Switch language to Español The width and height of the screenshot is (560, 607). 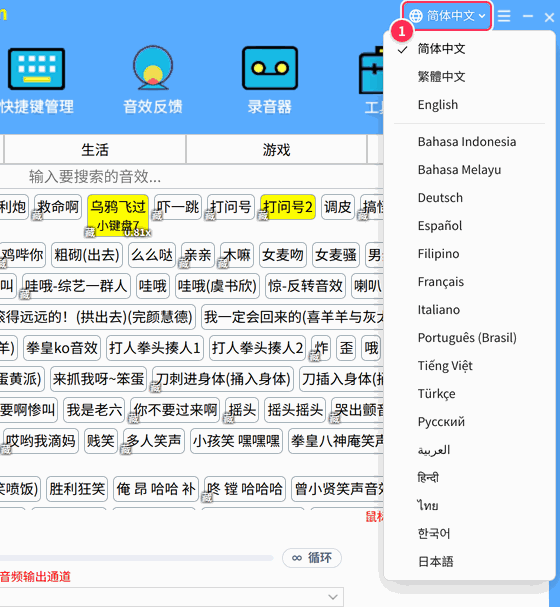440,226
